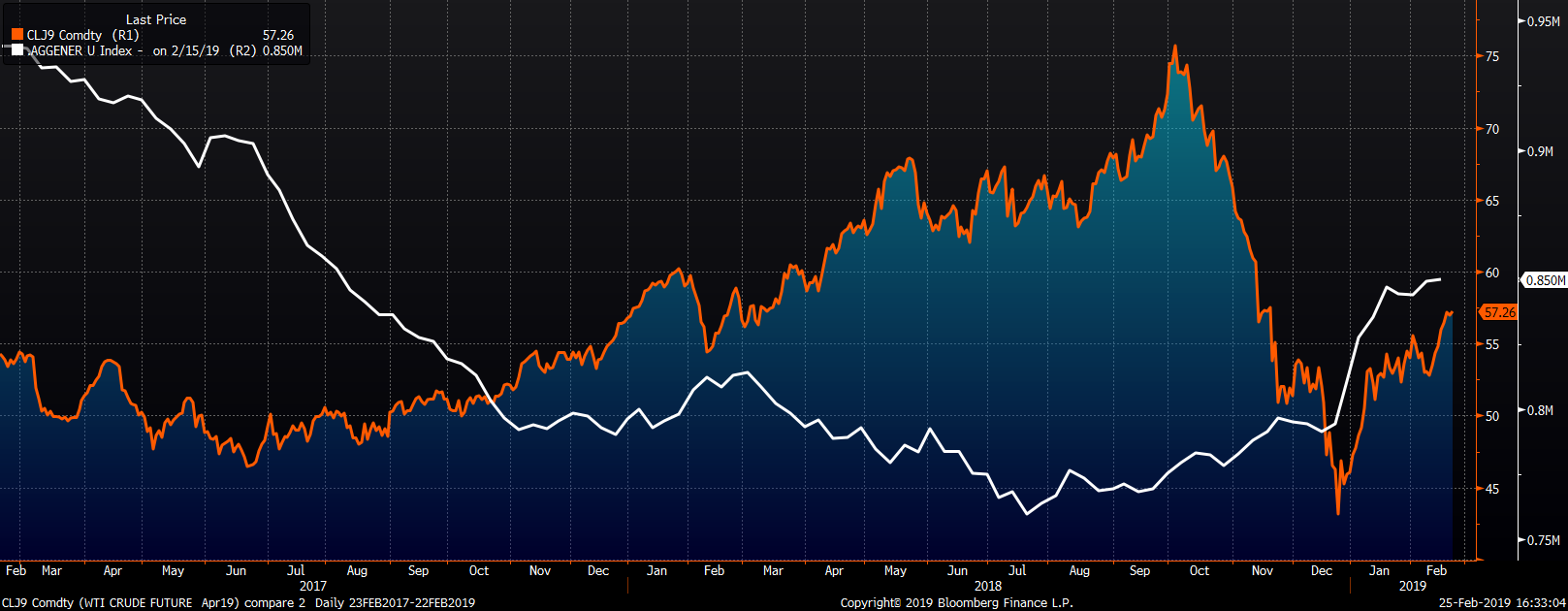Select the 2017 year label on time axis
Viewport: 1568px width, 611px height.
click(313, 586)
